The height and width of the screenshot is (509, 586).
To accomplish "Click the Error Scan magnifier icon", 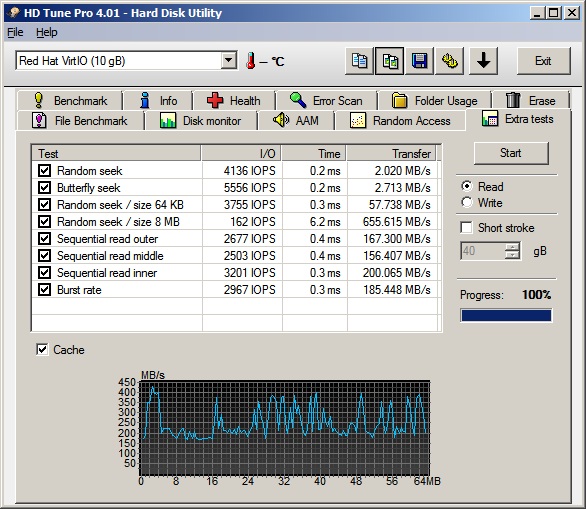I will [298, 100].
